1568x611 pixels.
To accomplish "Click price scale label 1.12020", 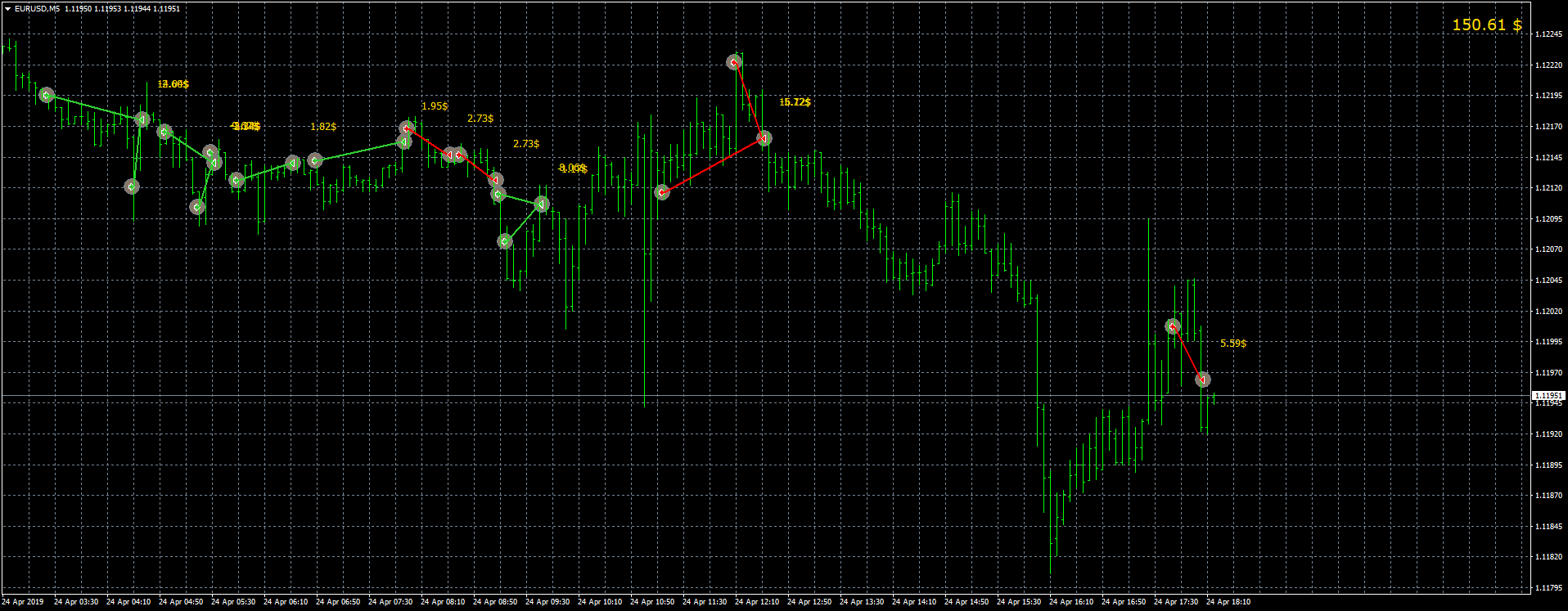I will coord(1549,312).
